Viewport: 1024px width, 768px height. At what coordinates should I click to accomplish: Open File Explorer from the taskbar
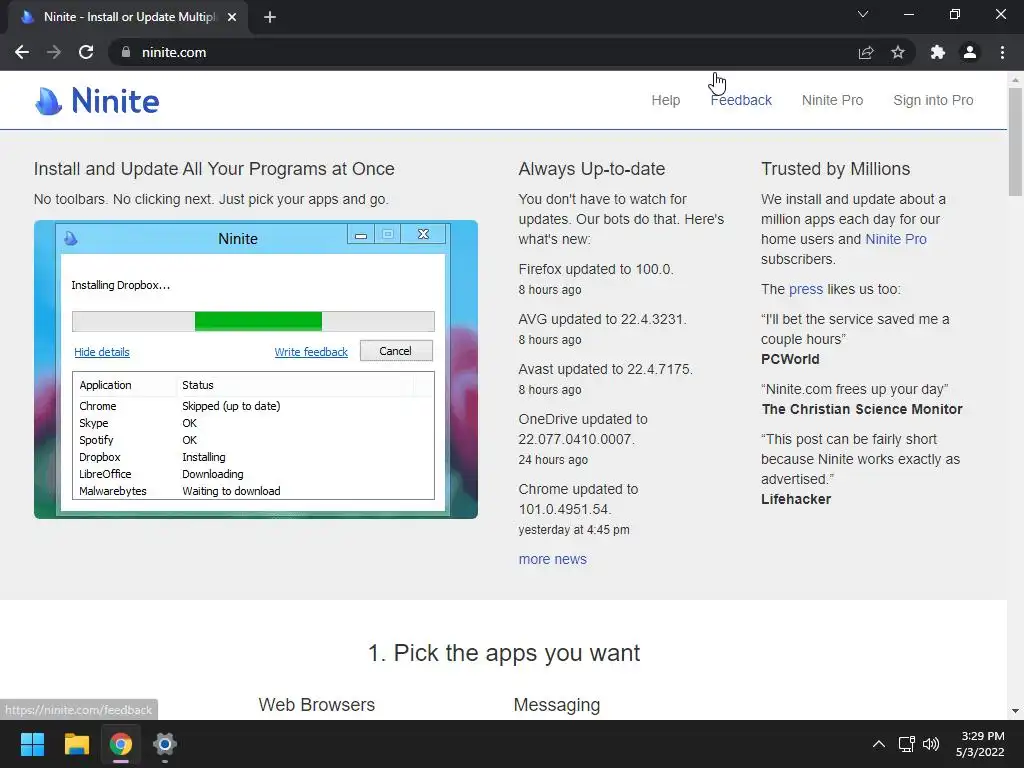(76, 744)
